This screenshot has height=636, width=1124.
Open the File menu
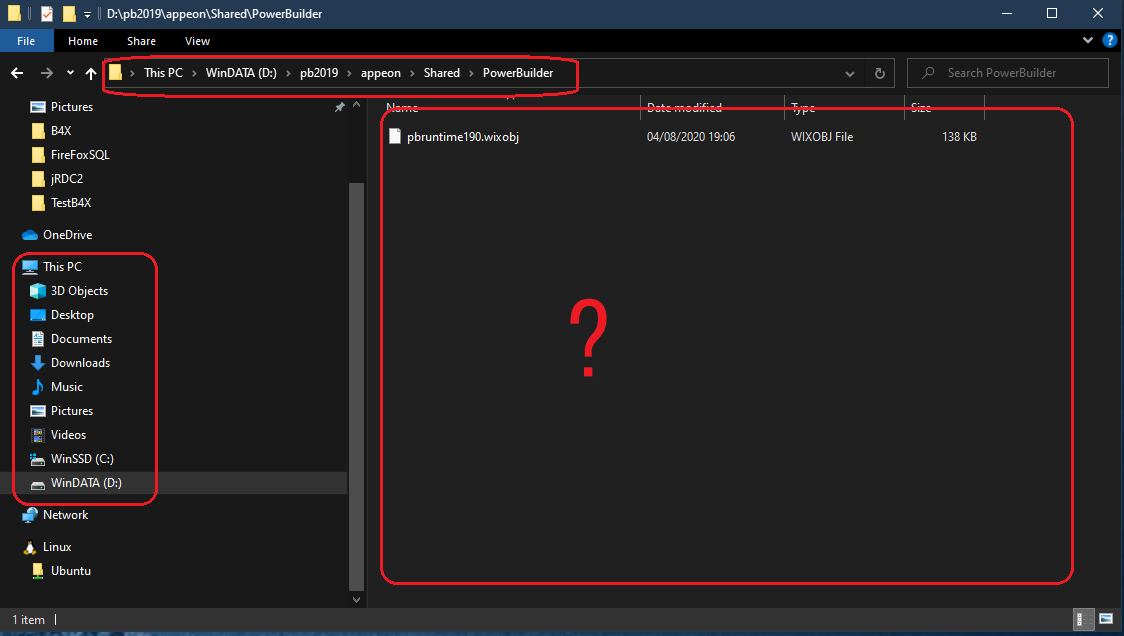(26, 41)
